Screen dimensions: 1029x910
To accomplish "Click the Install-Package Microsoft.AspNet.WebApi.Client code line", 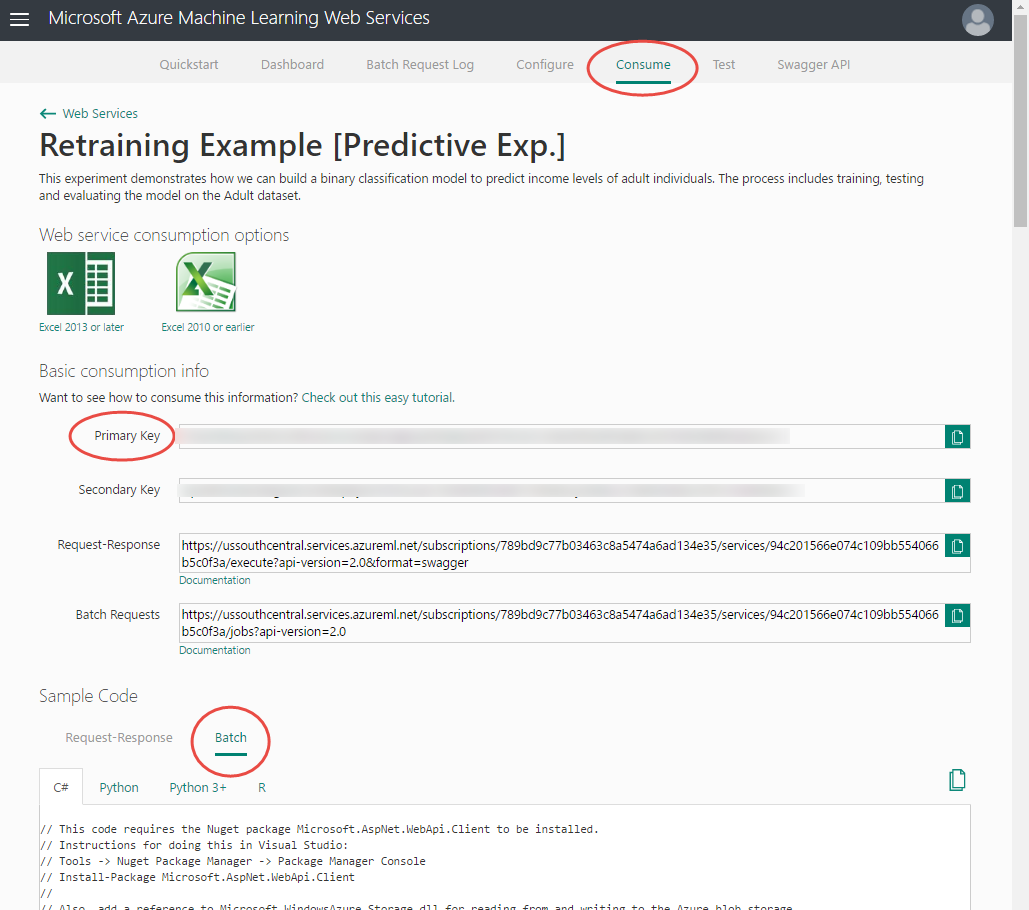I will pyautogui.click(x=198, y=877).
